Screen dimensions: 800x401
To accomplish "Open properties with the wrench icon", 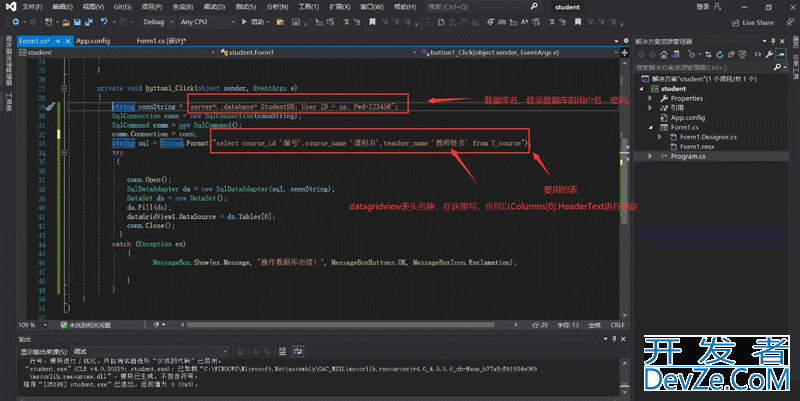I will click(769, 55).
